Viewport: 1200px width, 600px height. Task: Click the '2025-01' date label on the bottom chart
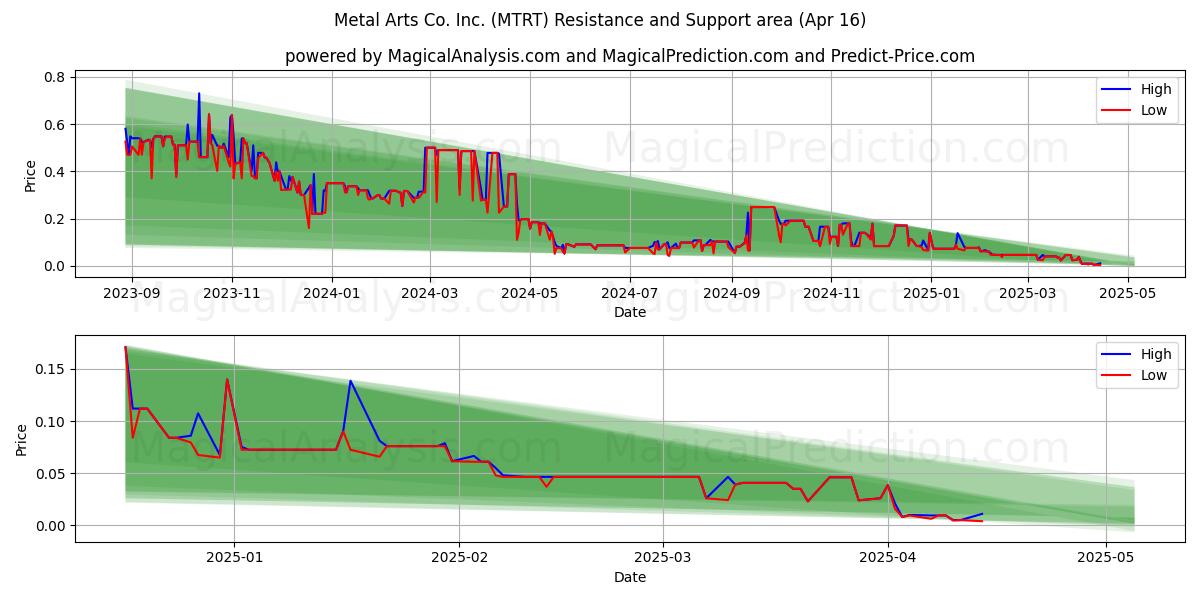pyautogui.click(x=234, y=558)
